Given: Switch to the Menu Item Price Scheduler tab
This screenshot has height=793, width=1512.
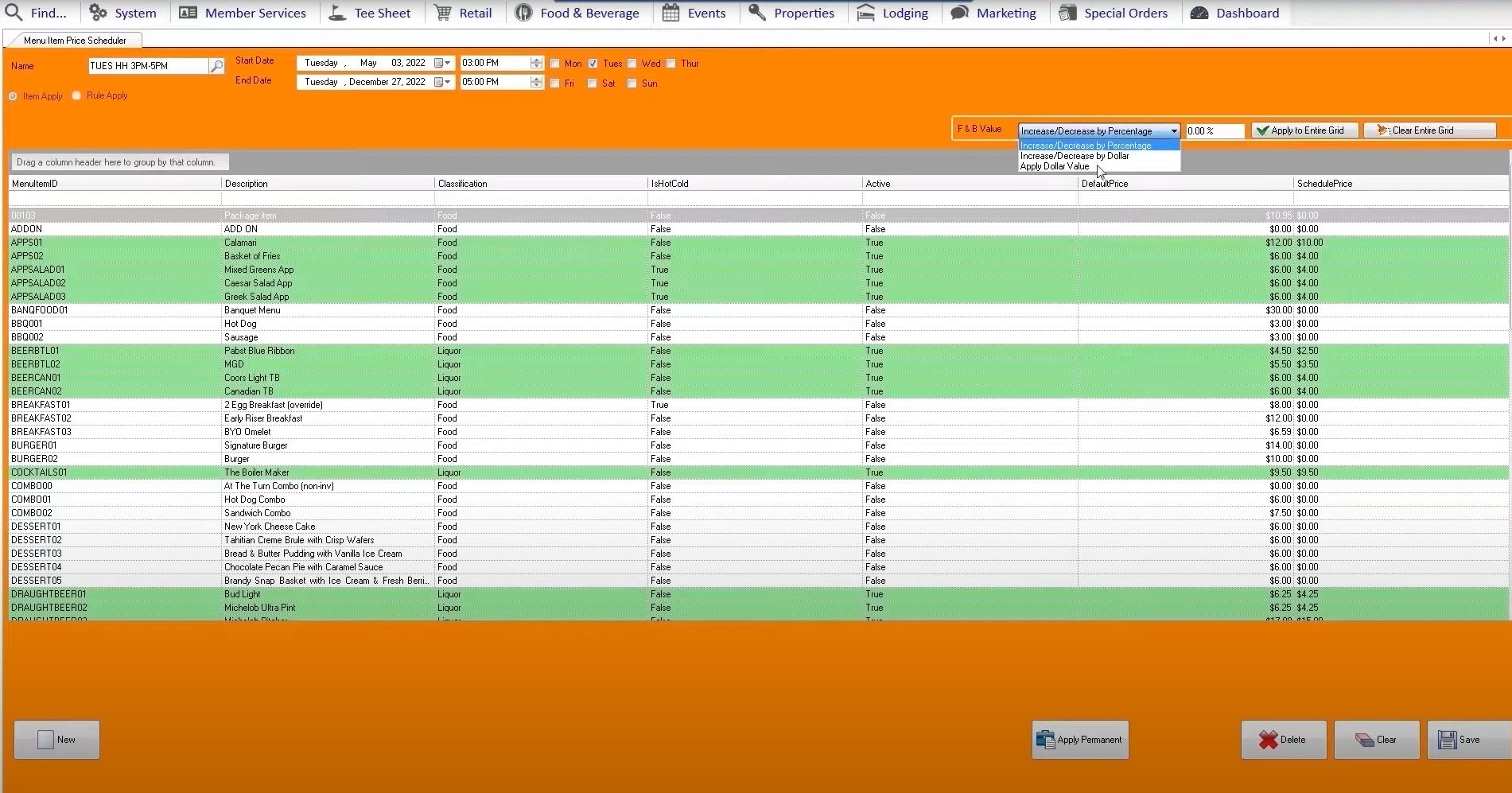Looking at the screenshot, I should (x=74, y=39).
